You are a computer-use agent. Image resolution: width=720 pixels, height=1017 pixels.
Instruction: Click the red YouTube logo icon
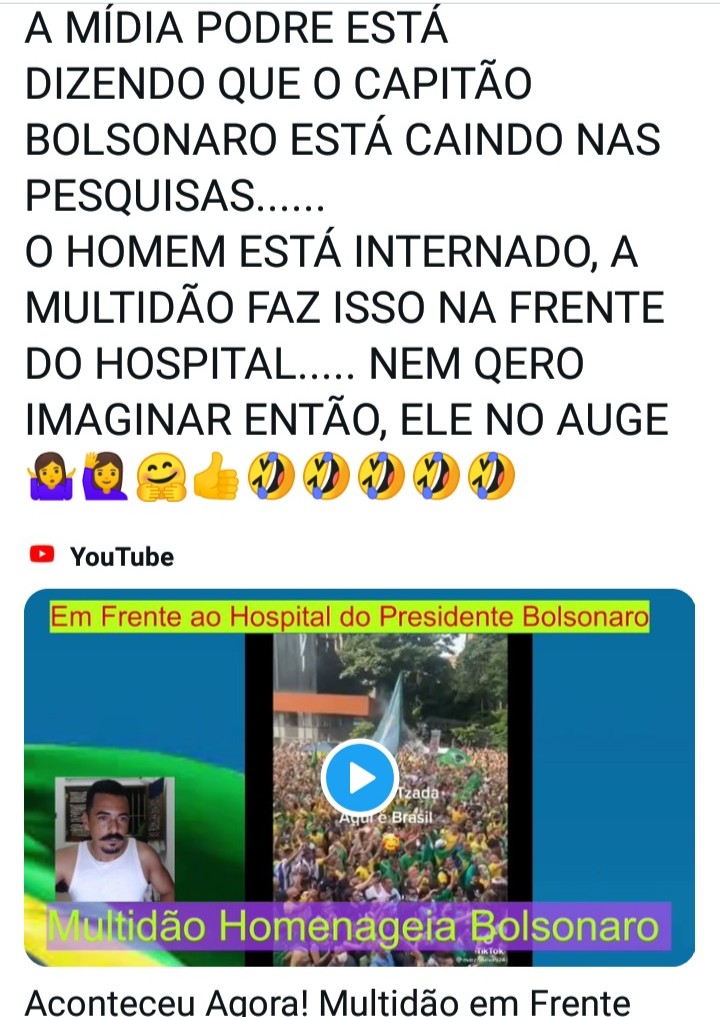42,555
